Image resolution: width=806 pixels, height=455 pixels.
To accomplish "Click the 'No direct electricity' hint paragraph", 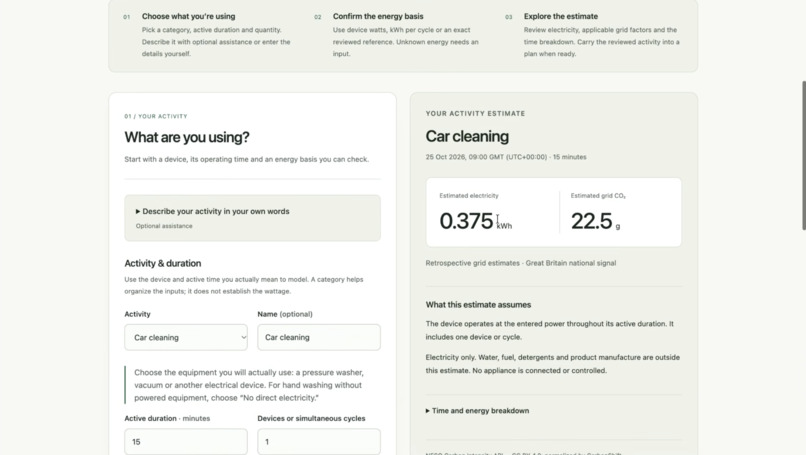I will [249, 385].
